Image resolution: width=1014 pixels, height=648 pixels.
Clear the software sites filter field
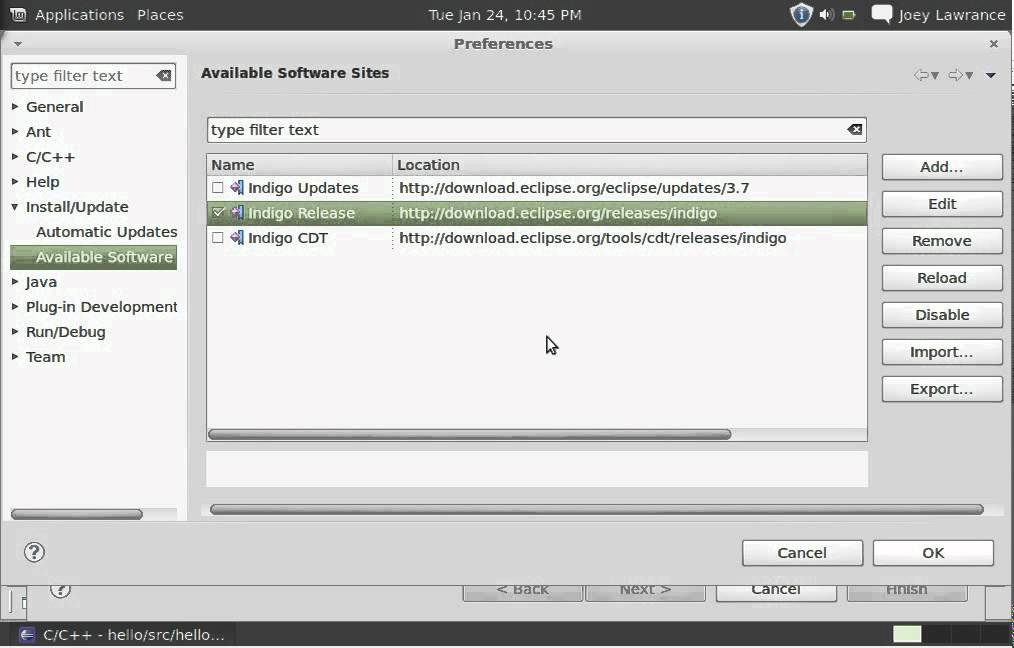(855, 129)
